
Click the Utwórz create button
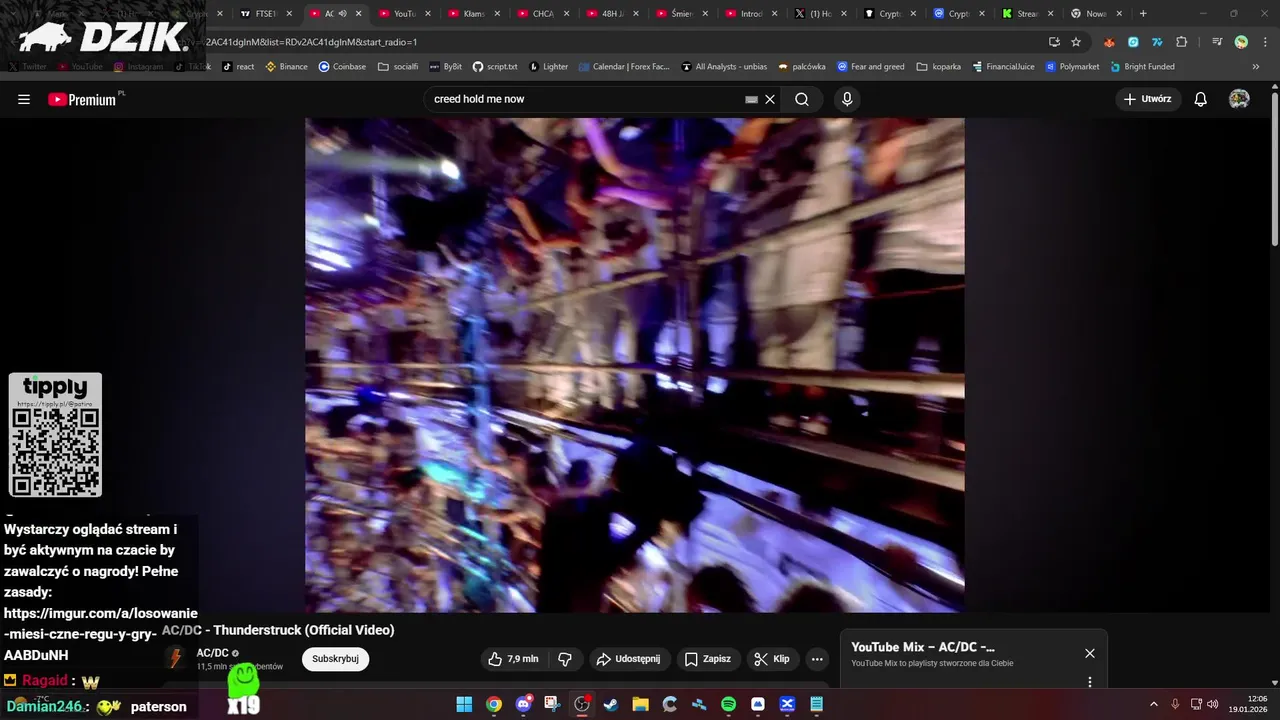click(x=1148, y=99)
